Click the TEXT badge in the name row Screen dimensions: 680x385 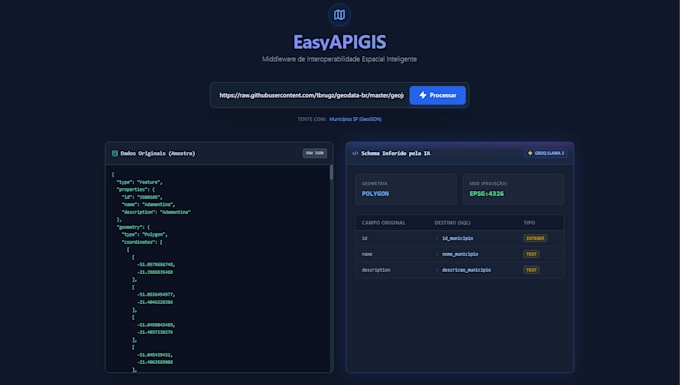click(x=531, y=254)
